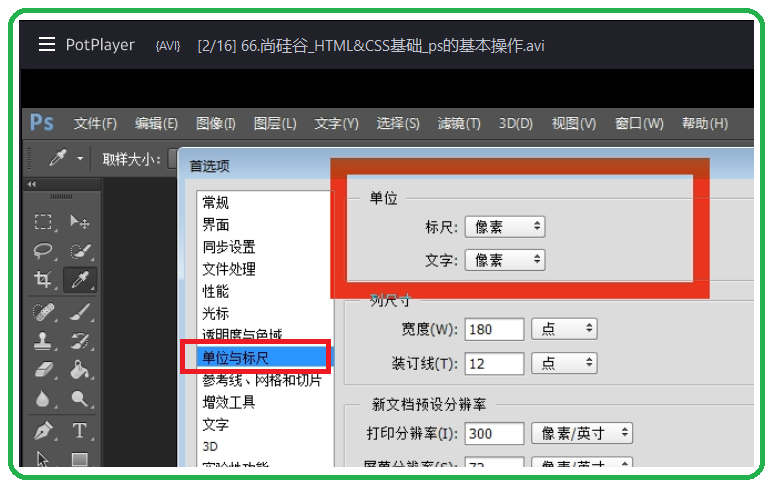Select the Crop tool

point(43,280)
